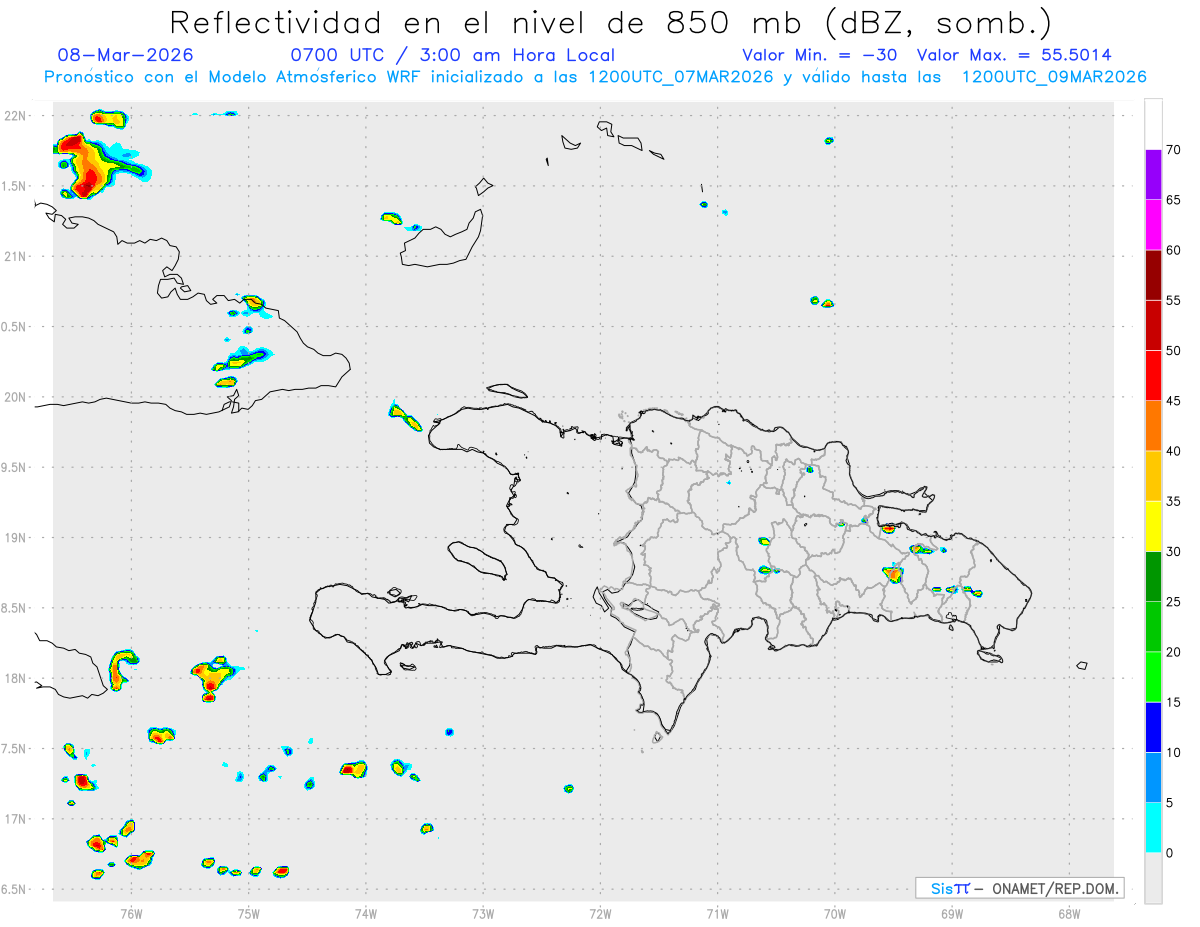This screenshot has height=927, width=1200.
Task: Click the '0700 UTC / 3:00 am Hora Local' text
Action: click(453, 55)
